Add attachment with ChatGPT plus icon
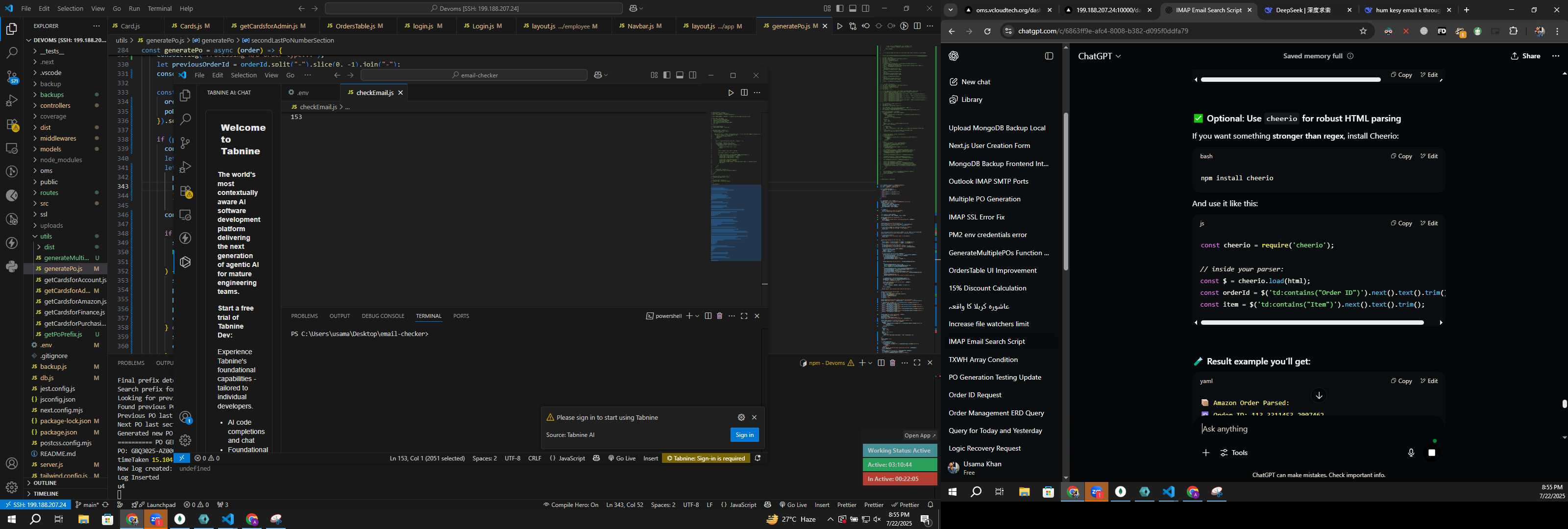Viewport: 1568px width, 529px height. [1205, 453]
